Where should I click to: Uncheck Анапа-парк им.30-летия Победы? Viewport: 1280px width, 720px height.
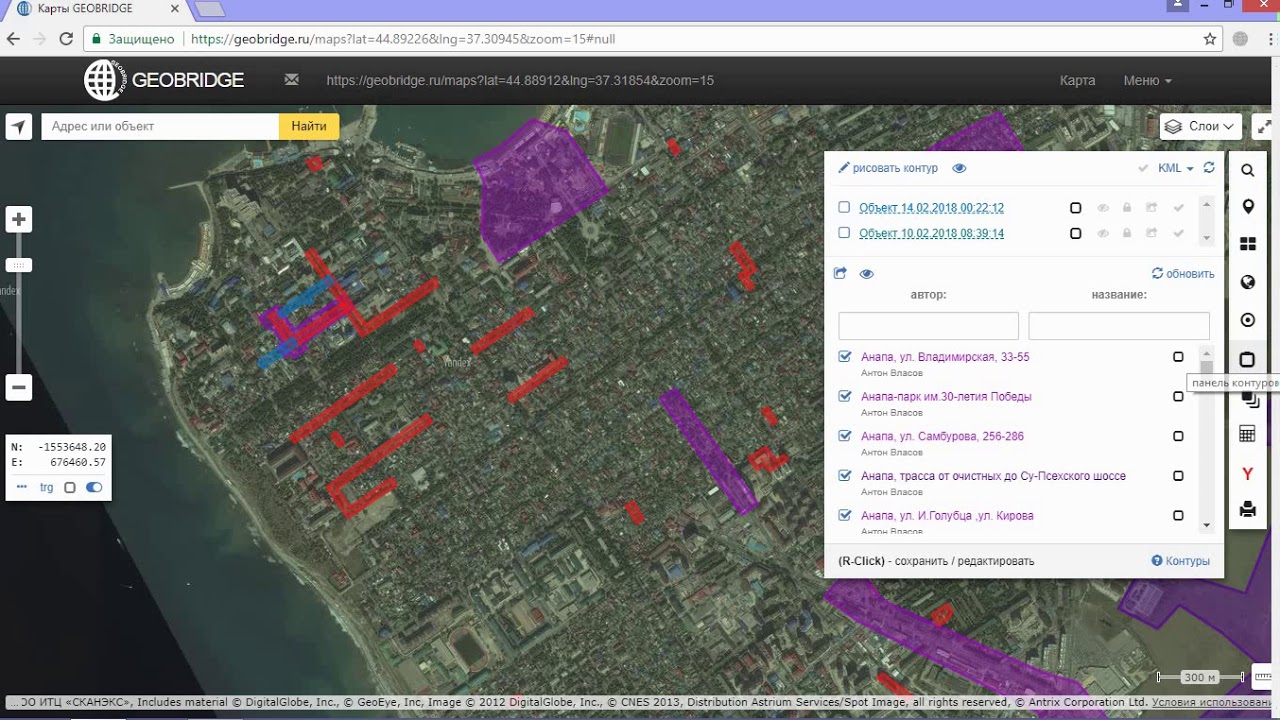pos(845,396)
